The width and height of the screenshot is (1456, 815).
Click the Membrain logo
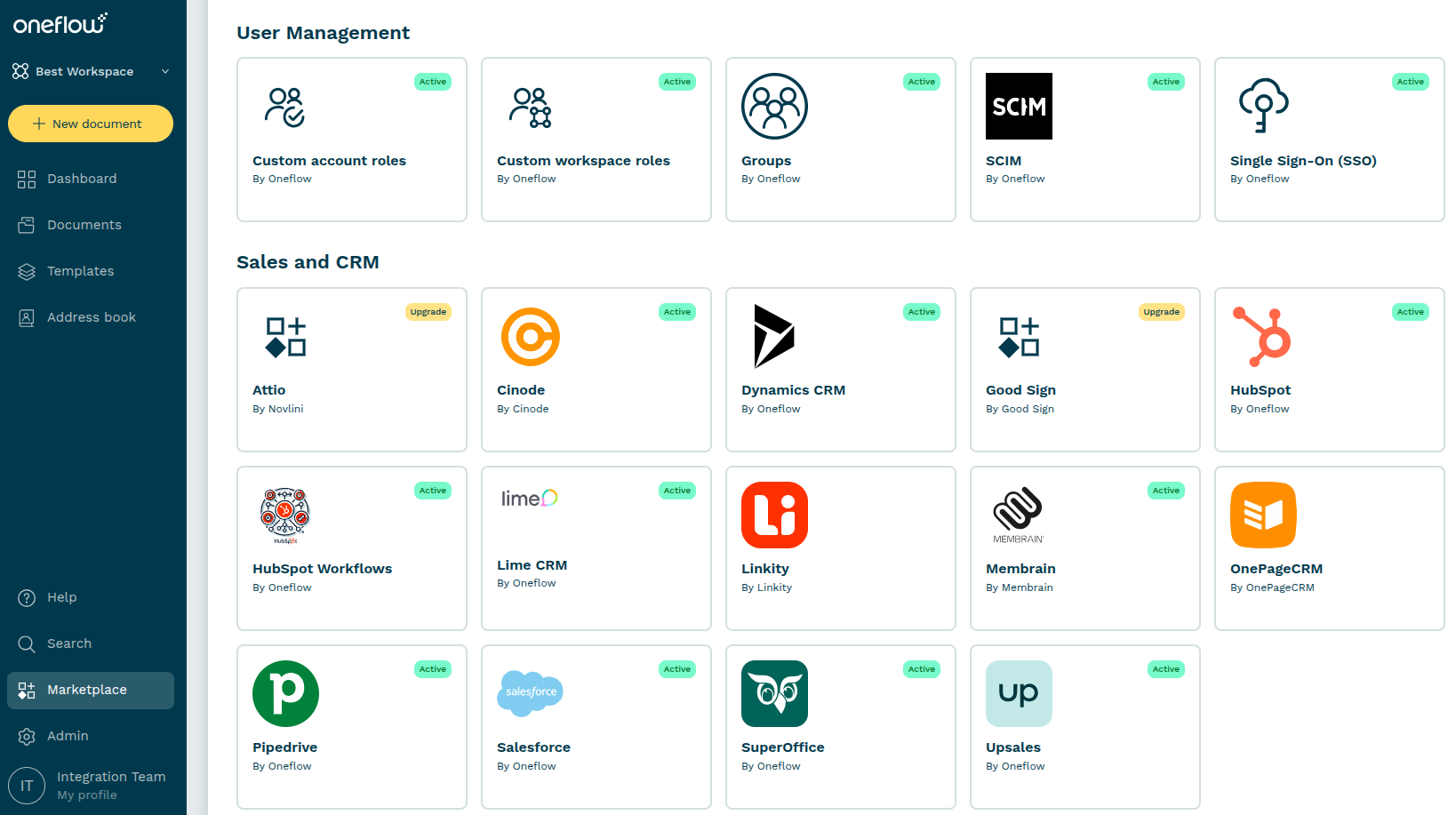[x=1019, y=515]
